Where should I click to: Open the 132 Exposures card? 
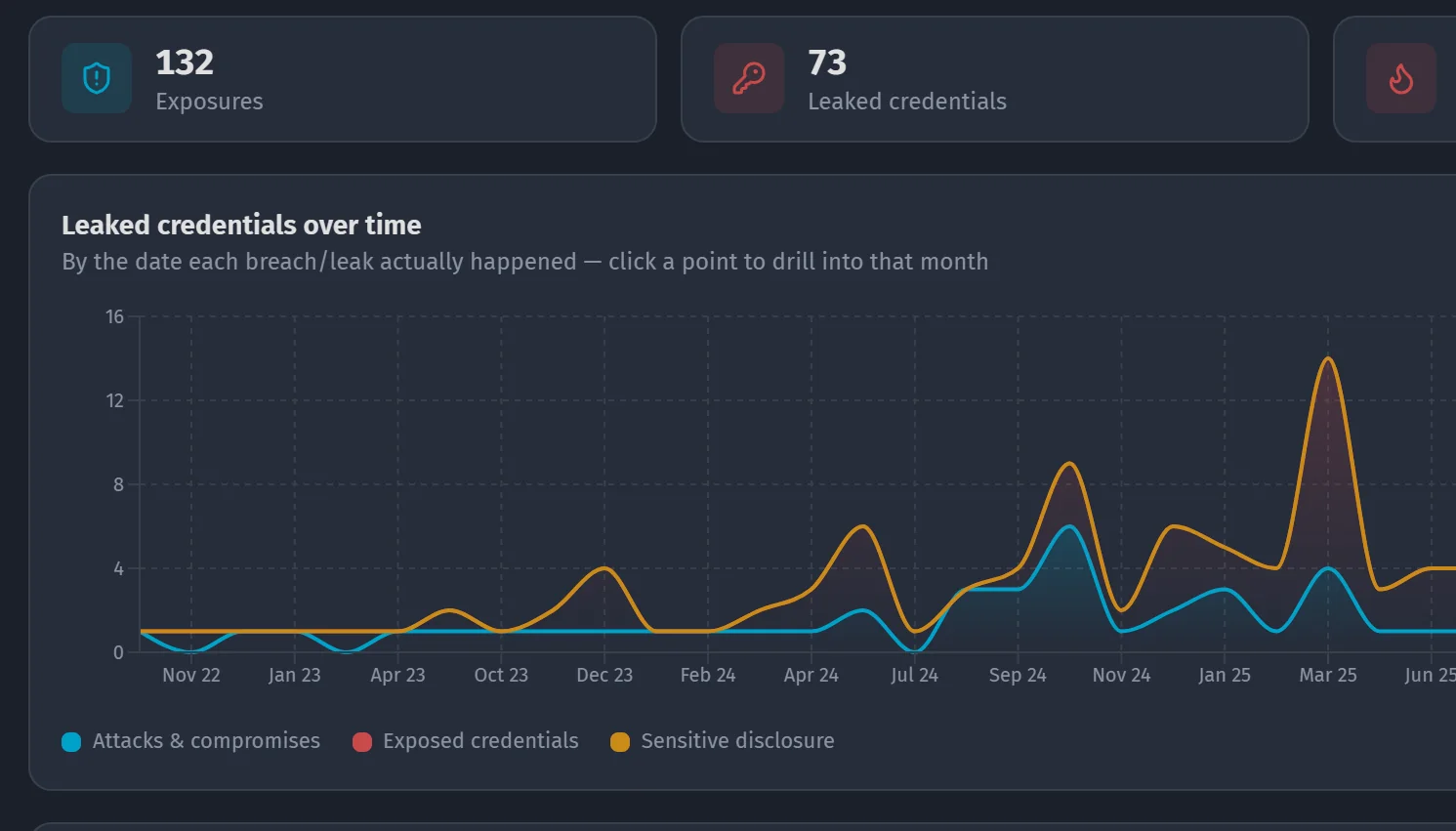click(x=343, y=79)
